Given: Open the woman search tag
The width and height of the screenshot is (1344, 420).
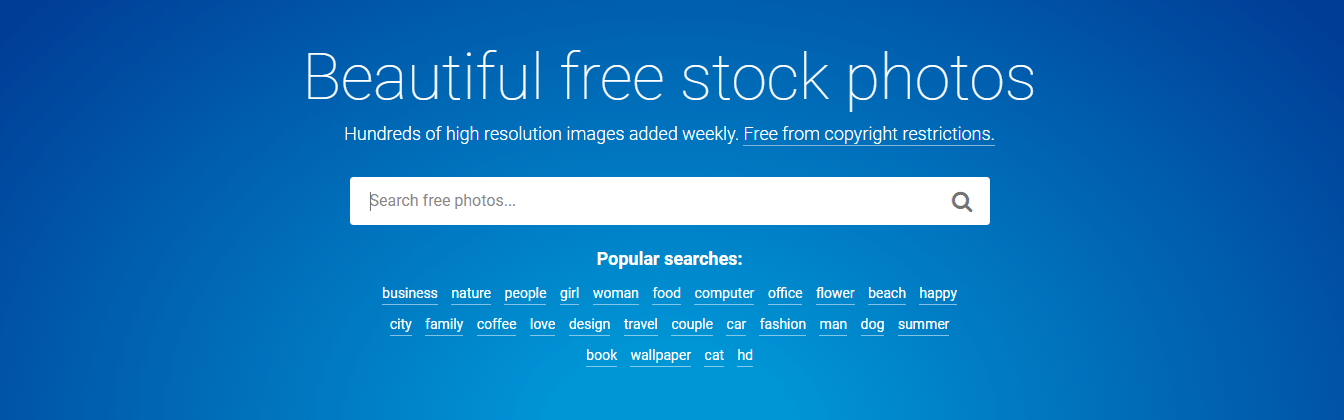Looking at the screenshot, I should point(616,293).
